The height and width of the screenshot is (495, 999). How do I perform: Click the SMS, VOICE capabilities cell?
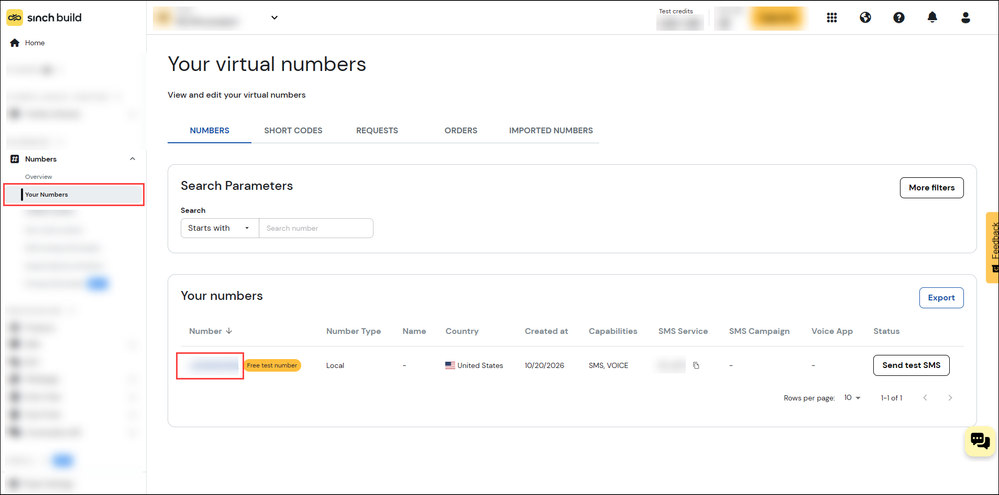608,366
